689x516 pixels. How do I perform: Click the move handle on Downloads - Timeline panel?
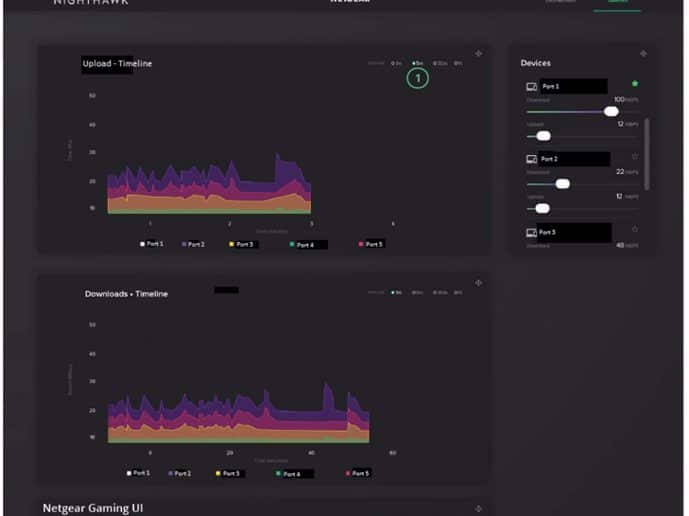479,283
